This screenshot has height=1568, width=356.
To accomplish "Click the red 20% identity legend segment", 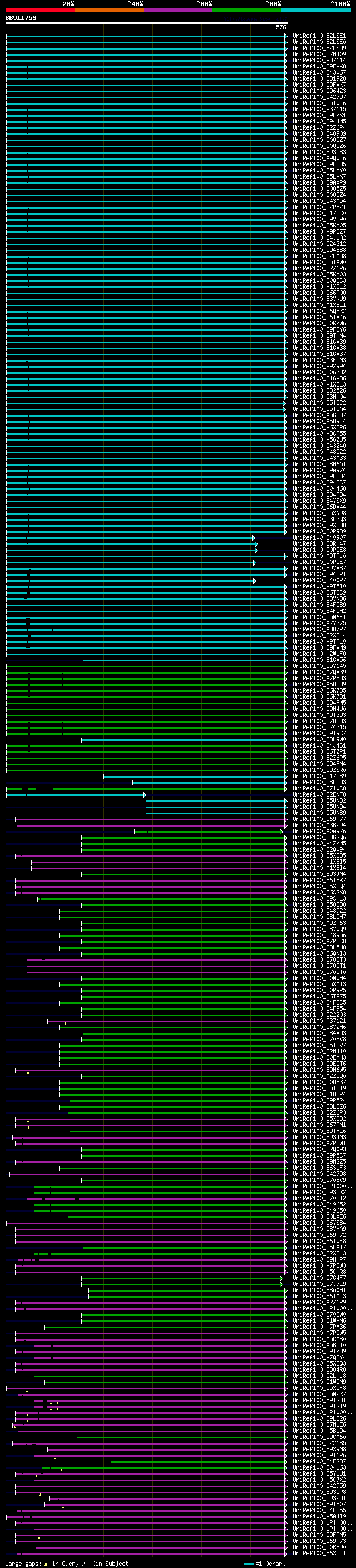I will point(39,10).
